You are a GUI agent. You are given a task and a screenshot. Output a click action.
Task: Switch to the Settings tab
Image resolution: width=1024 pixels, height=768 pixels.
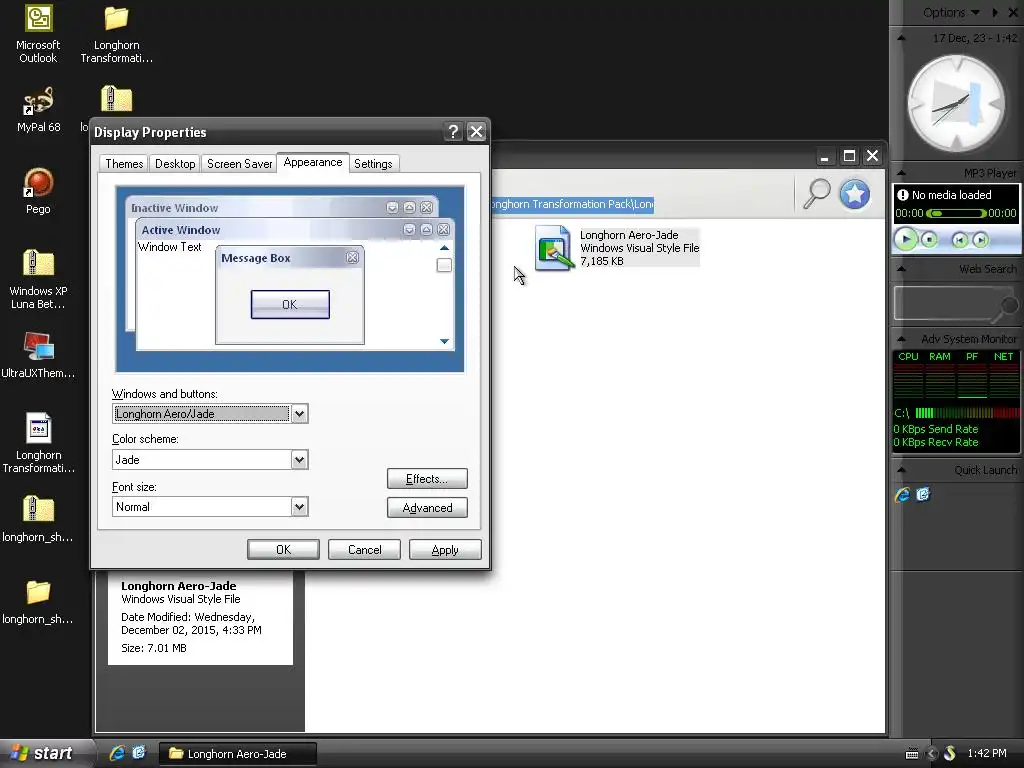click(373, 163)
